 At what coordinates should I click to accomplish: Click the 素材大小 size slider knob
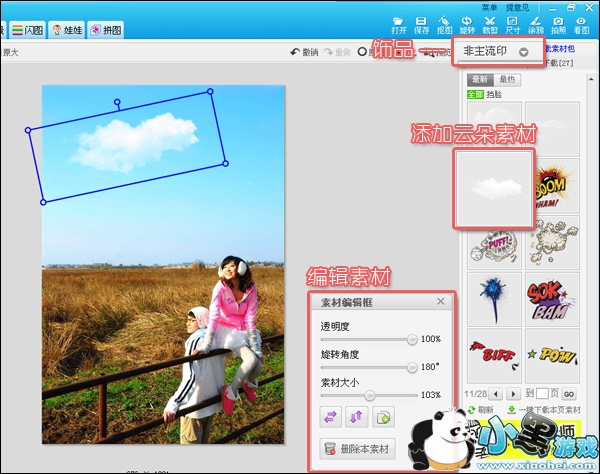click(369, 395)
